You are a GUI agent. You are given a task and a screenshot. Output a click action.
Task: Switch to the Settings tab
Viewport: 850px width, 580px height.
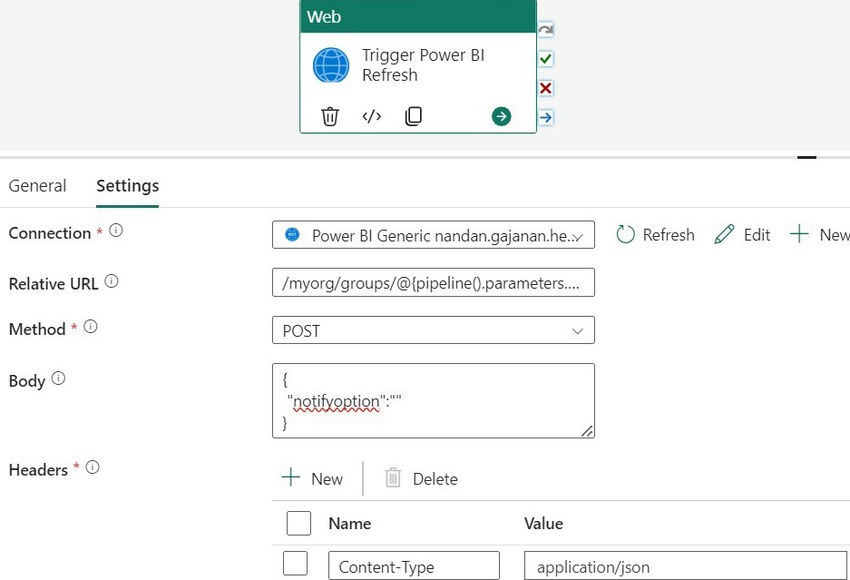tap(127, 185)
